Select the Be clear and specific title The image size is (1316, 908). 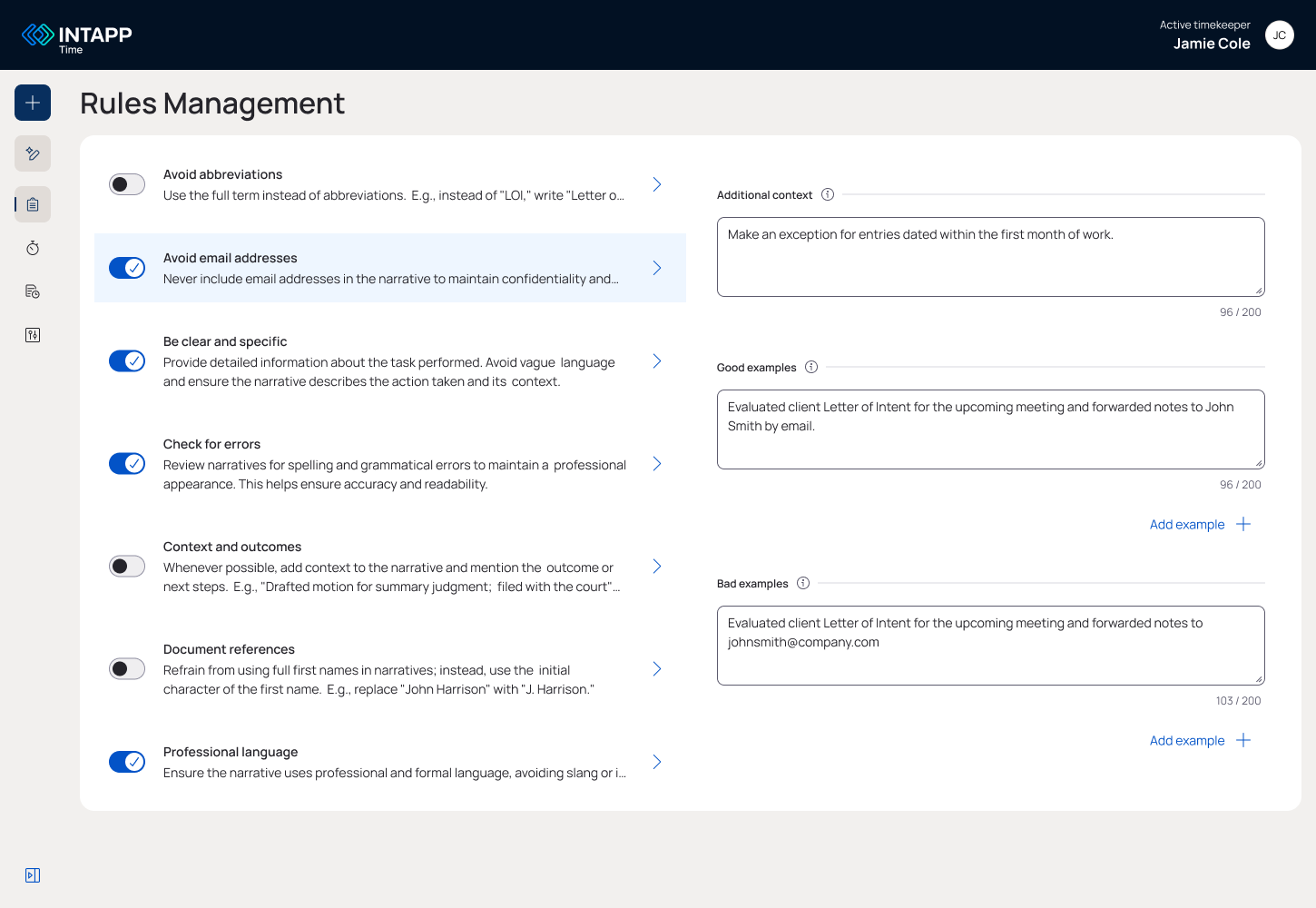225,341
